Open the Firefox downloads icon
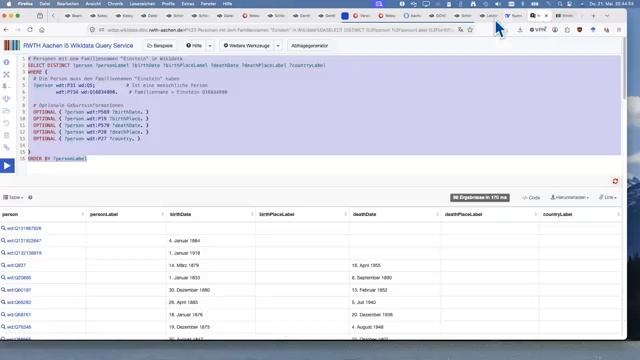Viewport: 640px width, 360px height. [x=520, y=30]
